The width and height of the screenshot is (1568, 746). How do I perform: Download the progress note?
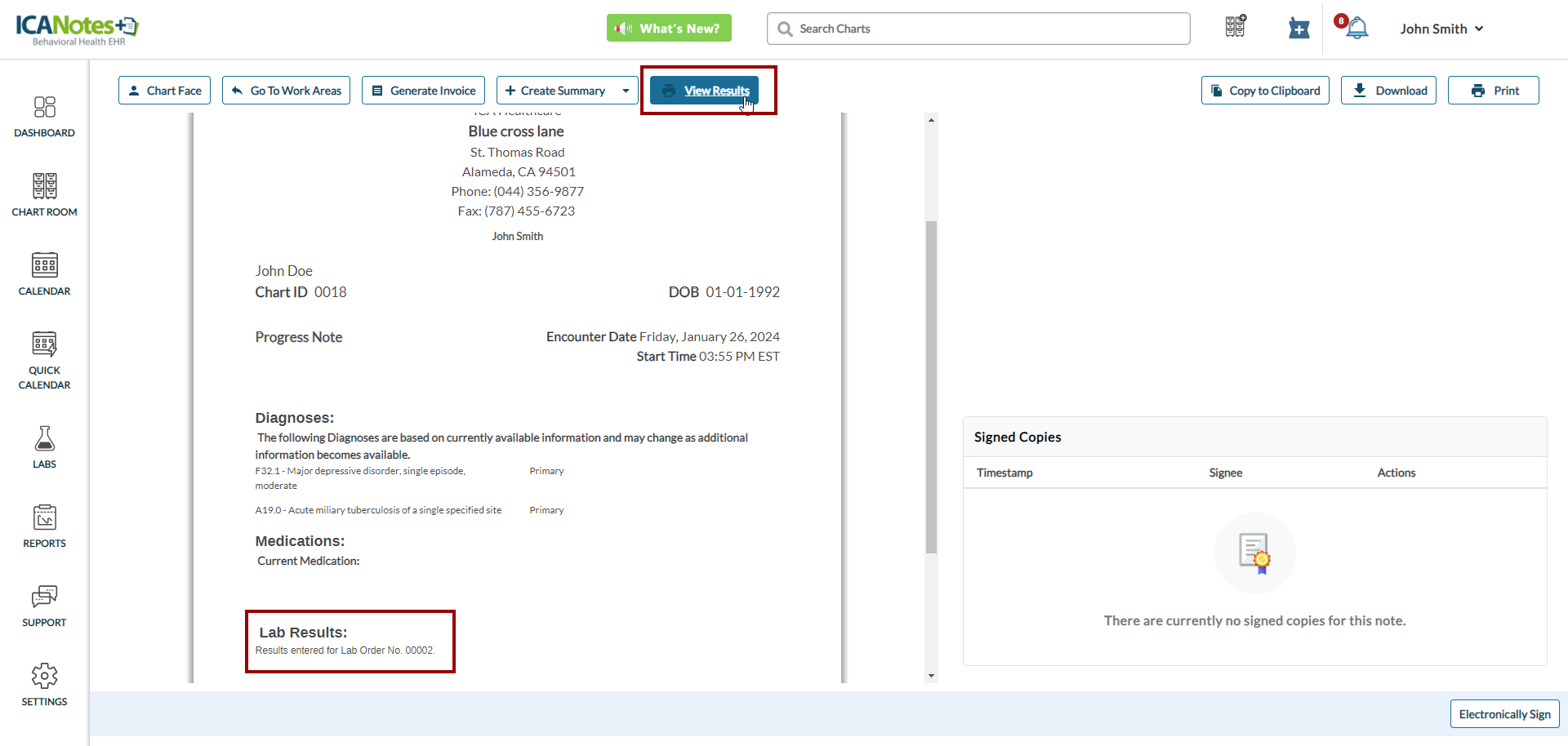[1388, 91]
